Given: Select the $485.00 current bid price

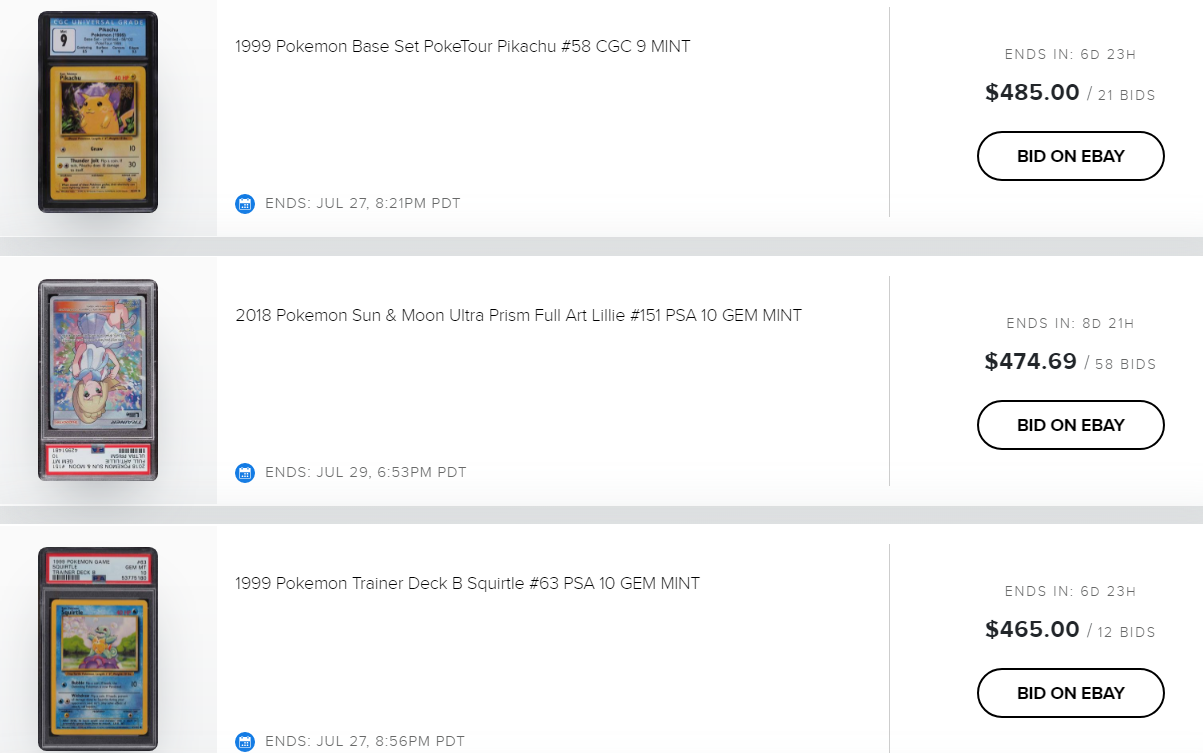Looking at the screenshot, I should (x=1032, y=93).
